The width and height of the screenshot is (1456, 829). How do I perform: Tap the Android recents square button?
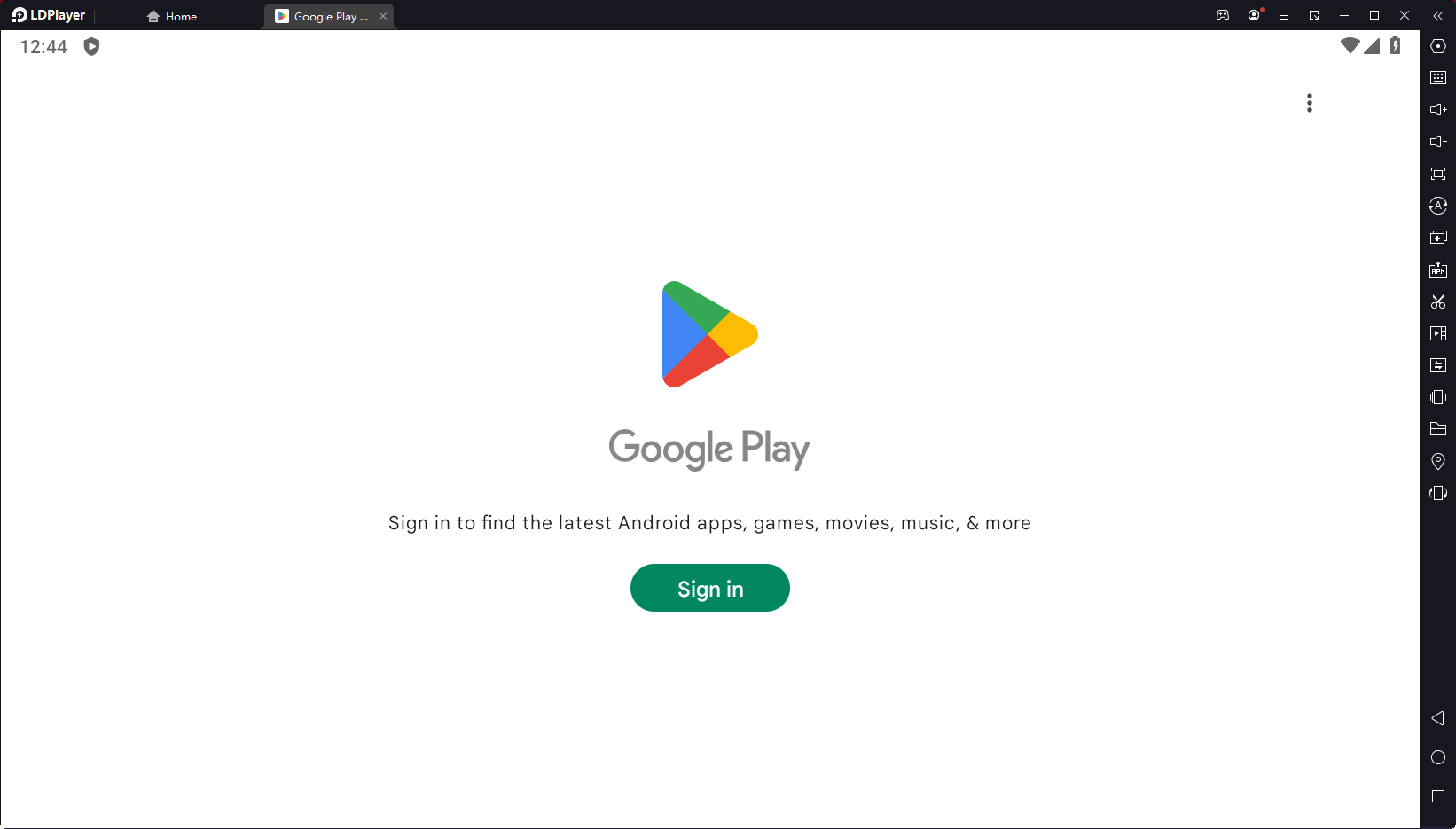[1438, 796]
